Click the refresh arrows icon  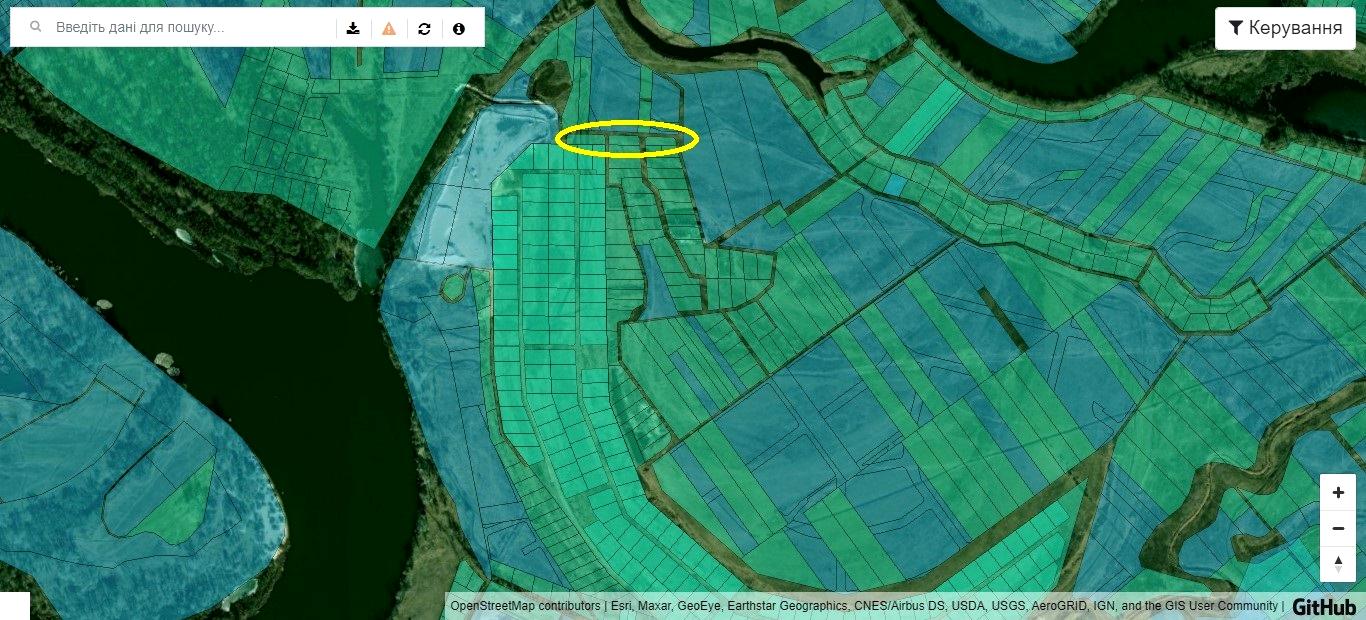pos(425,28)
